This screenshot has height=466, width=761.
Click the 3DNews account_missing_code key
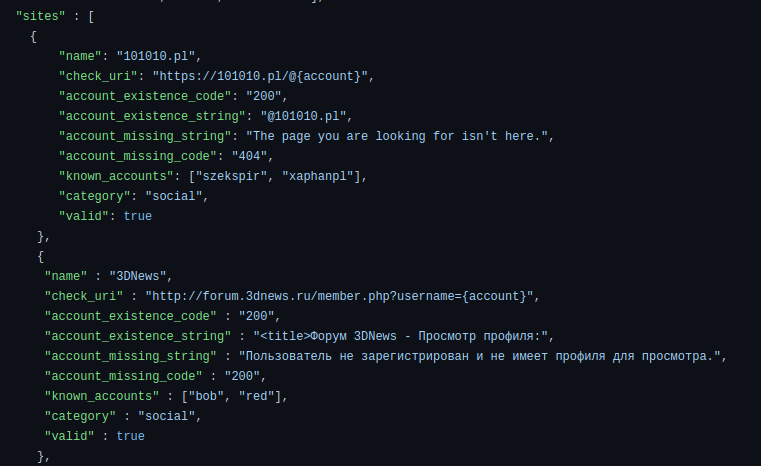(x=123, y=376)
